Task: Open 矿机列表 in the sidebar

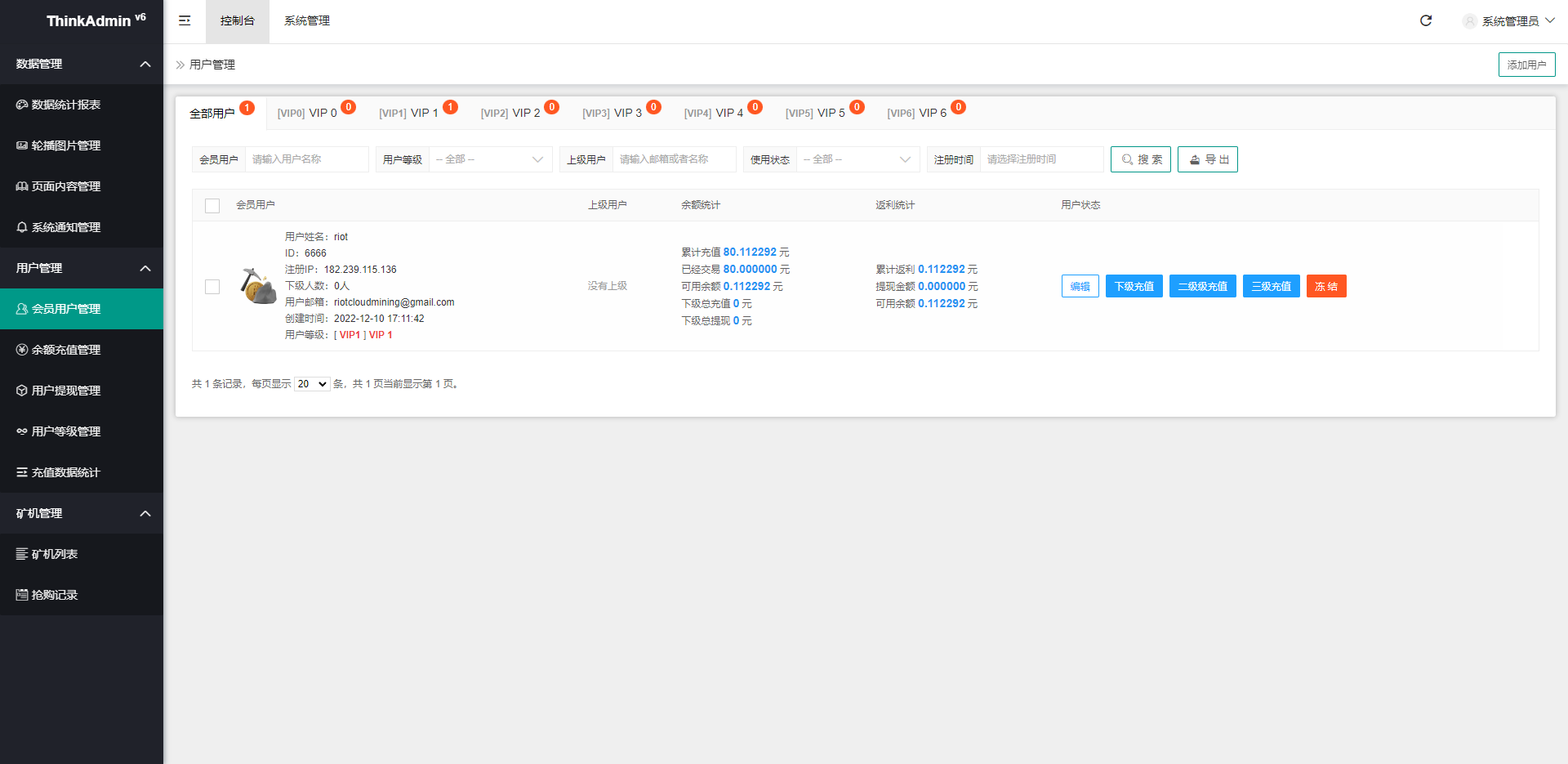Action: coord(55,554)
